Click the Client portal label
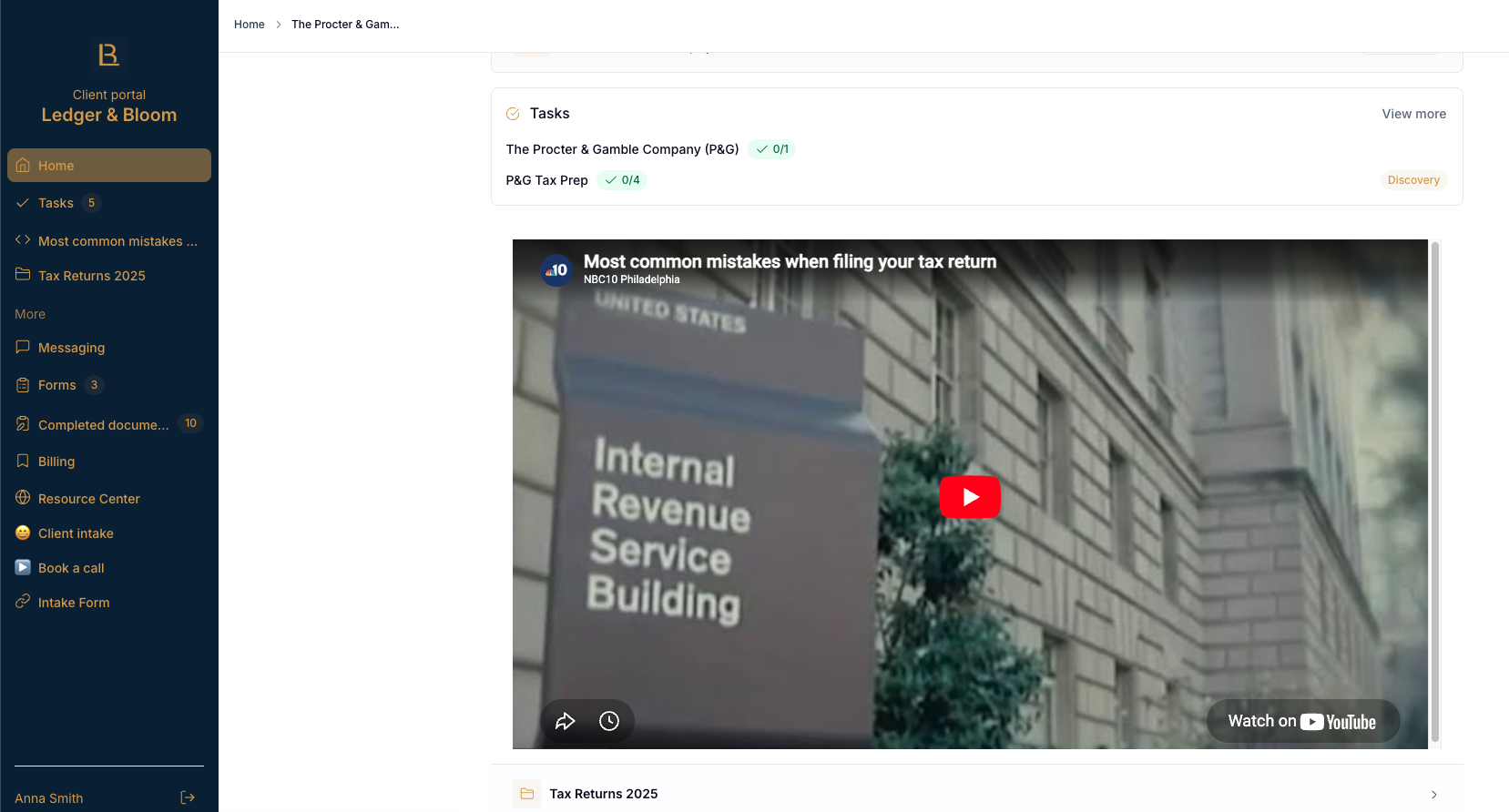Viewport: 1509px width, 812px height. tap(109, 95)
